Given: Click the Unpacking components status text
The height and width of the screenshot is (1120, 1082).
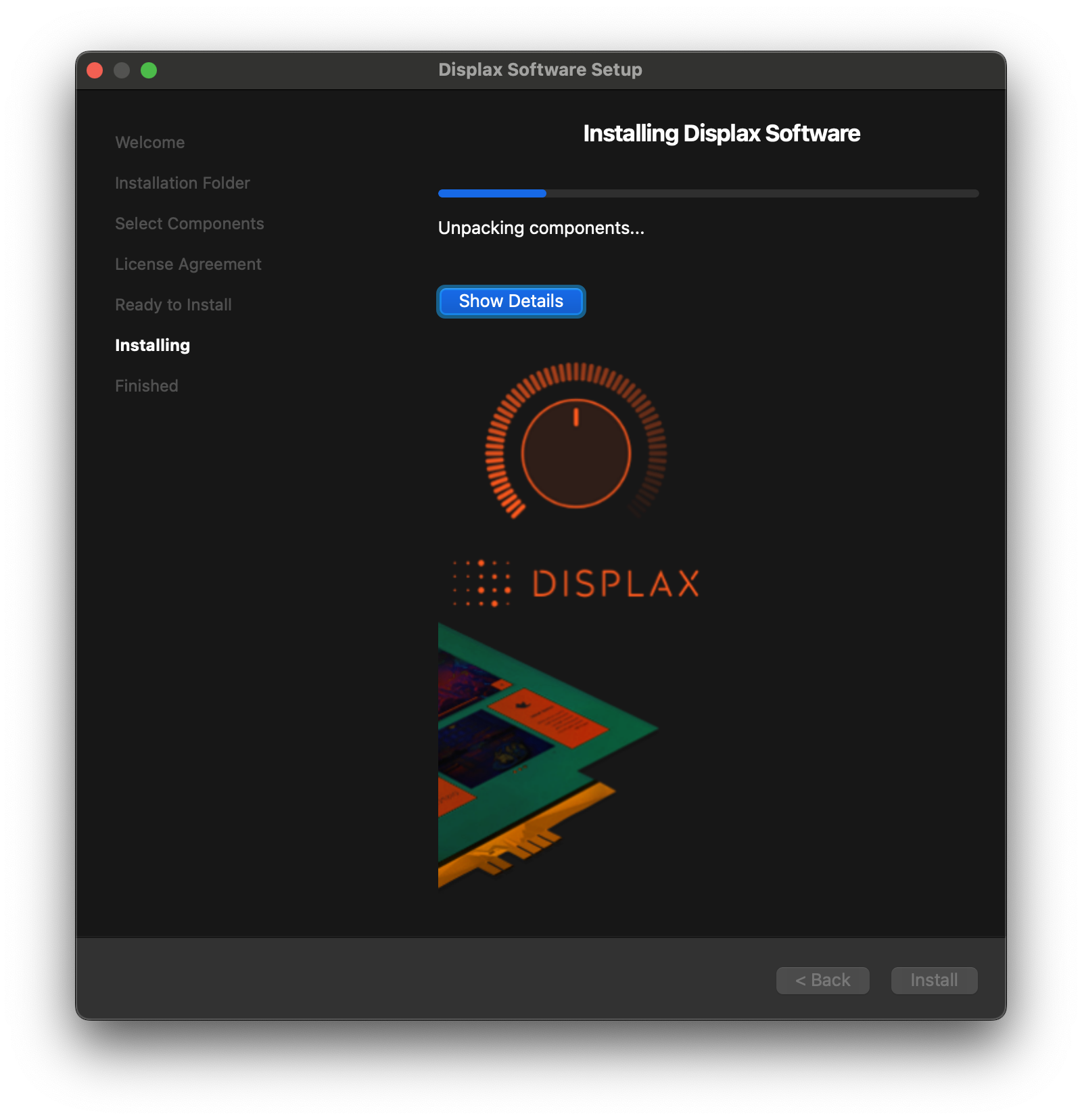Looking at the screenshot, I should (x=541, y=229).
